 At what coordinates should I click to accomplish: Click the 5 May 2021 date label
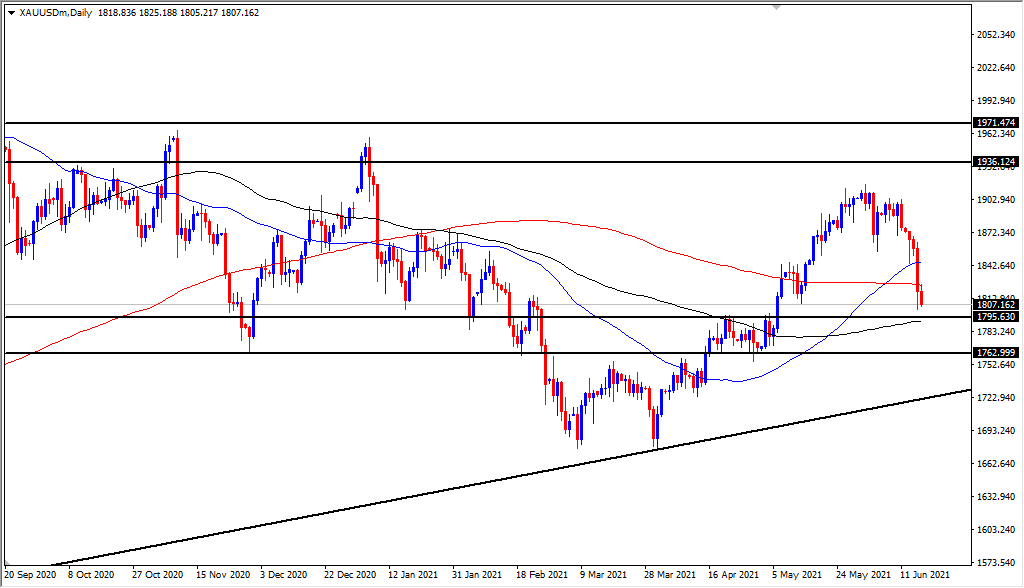[795, 575]
